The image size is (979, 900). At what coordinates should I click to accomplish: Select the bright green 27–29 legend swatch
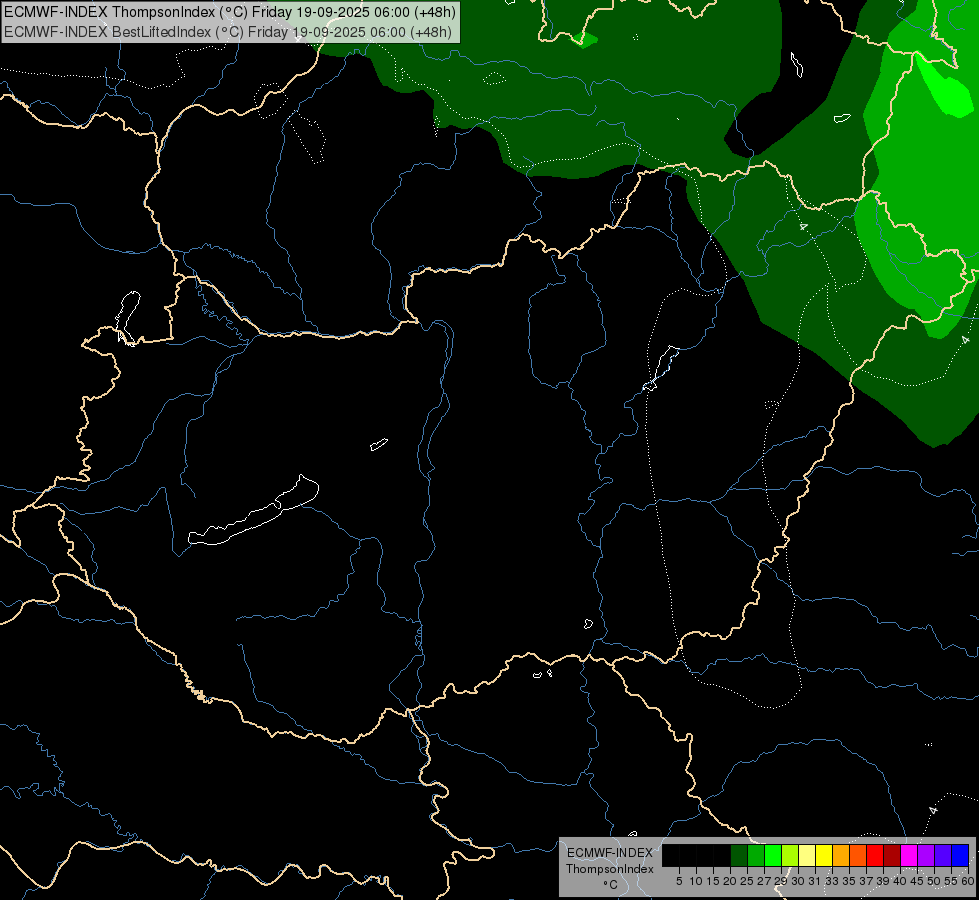point(773,855)
